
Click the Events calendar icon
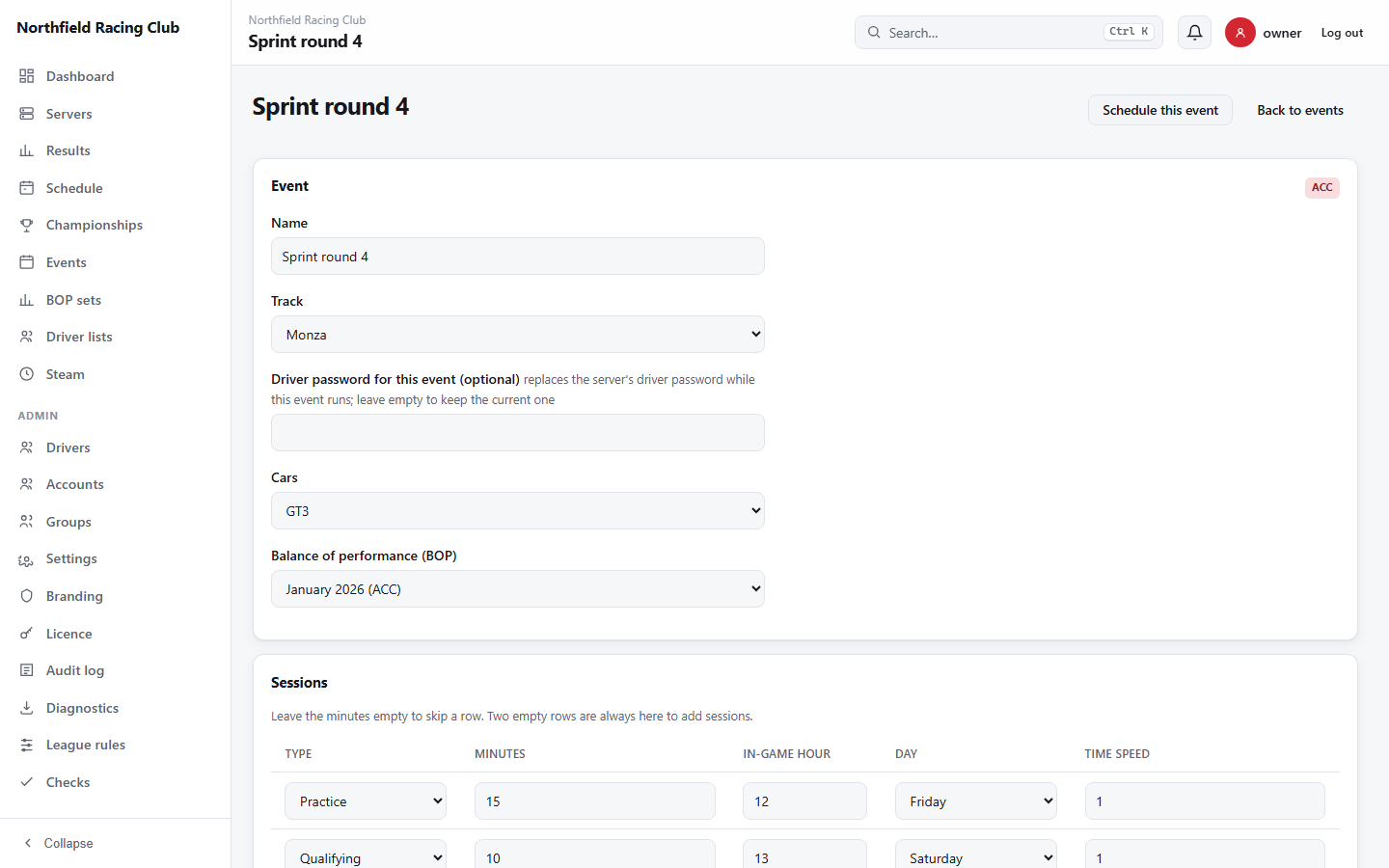(27, 262)
